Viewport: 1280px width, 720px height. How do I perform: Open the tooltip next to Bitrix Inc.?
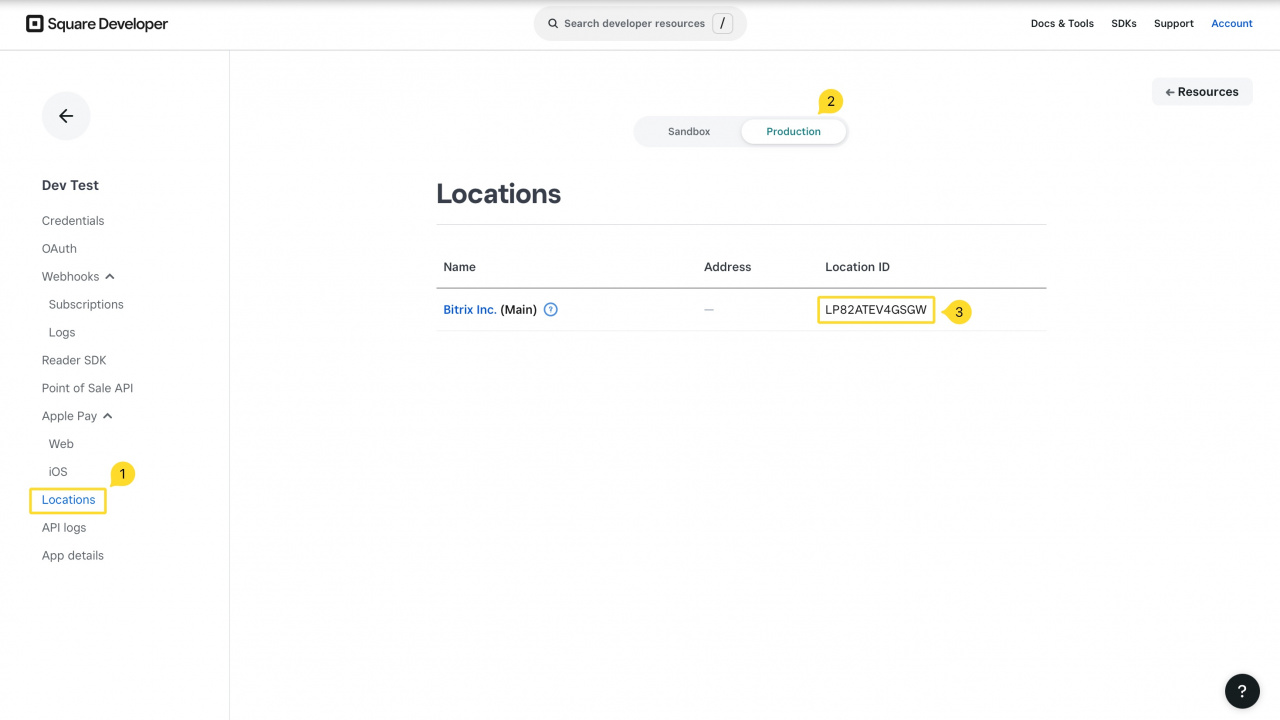(x=550, y=310)
